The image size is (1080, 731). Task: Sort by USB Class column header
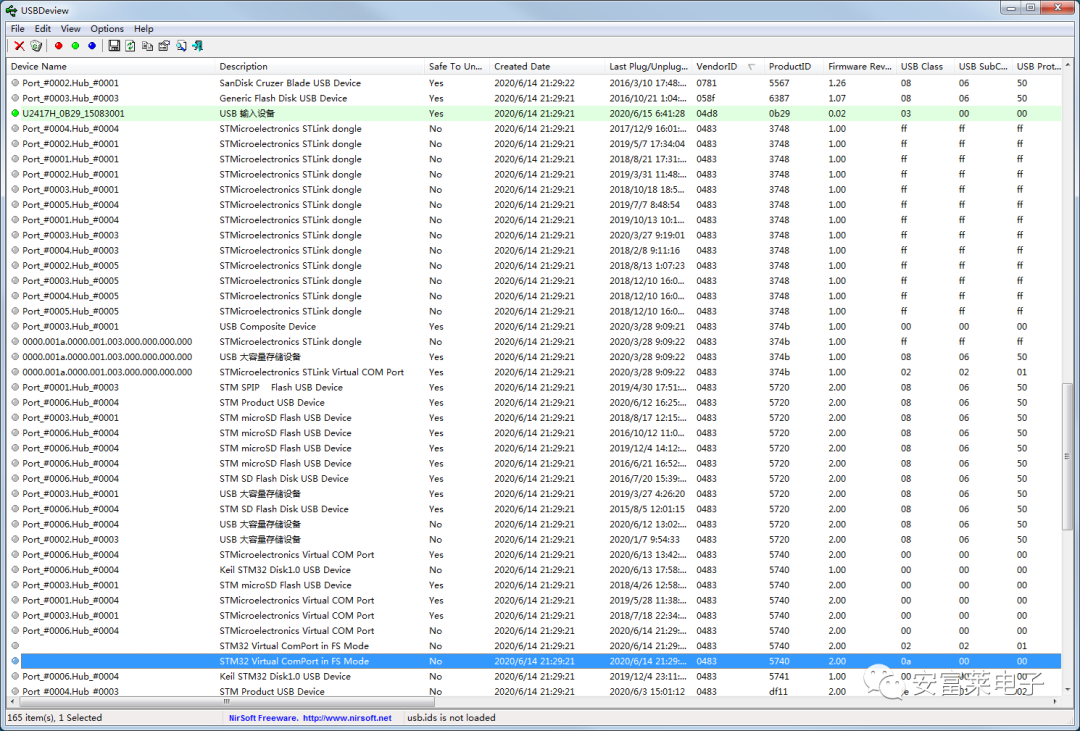pos(925,67)
